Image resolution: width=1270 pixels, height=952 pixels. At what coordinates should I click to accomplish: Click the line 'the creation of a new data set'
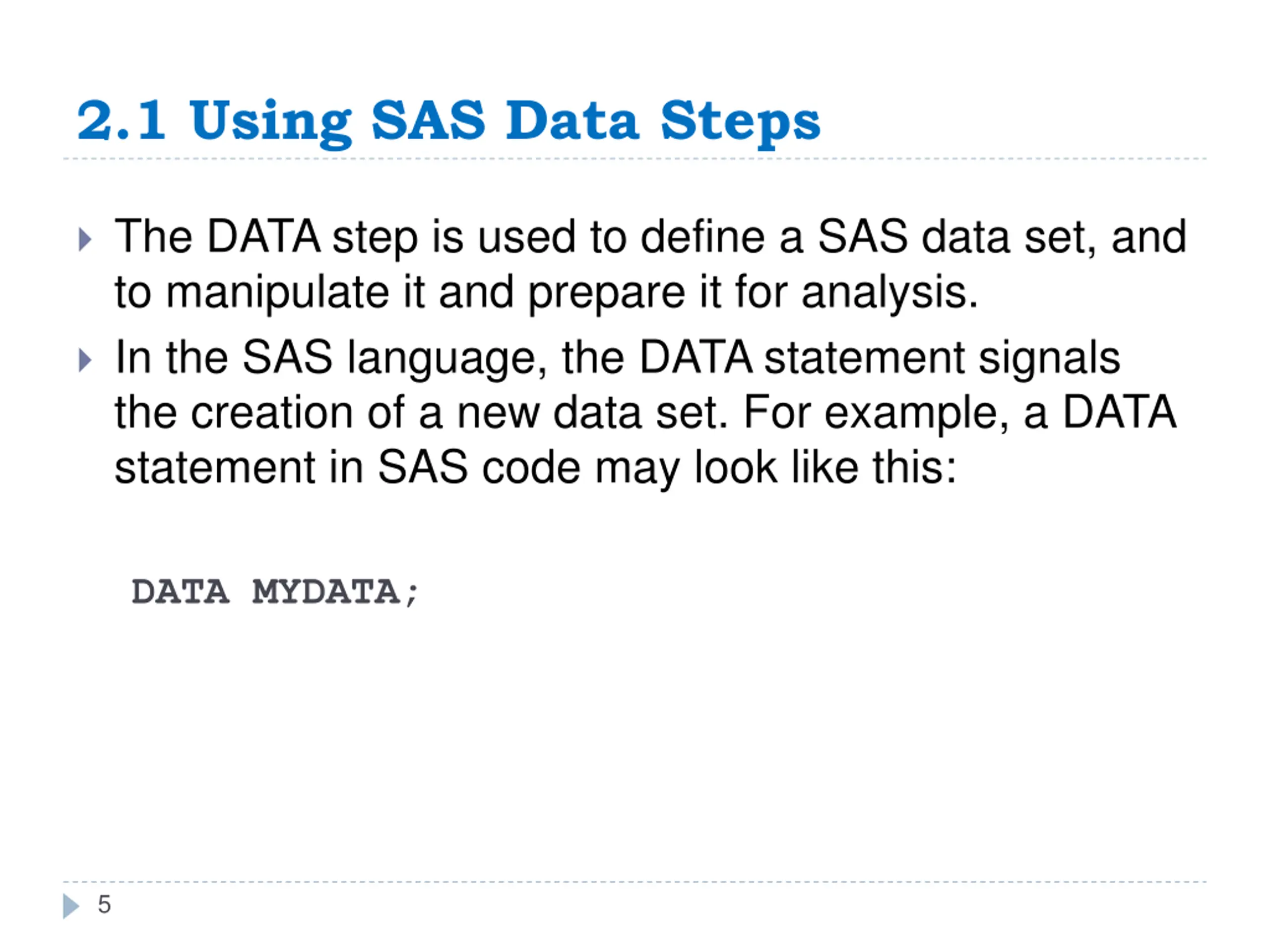tap(646, 413)
